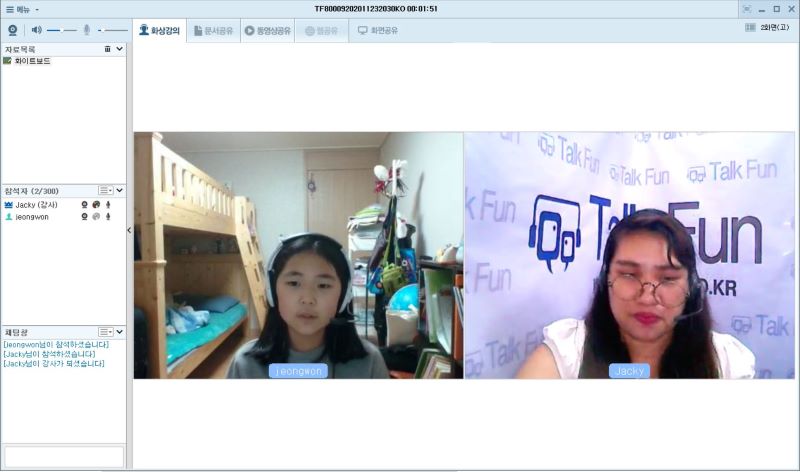Click the webcam icon in the top toolbar
Image resolution: width=800 pixels, height=472 pixels.
[14, 30]
